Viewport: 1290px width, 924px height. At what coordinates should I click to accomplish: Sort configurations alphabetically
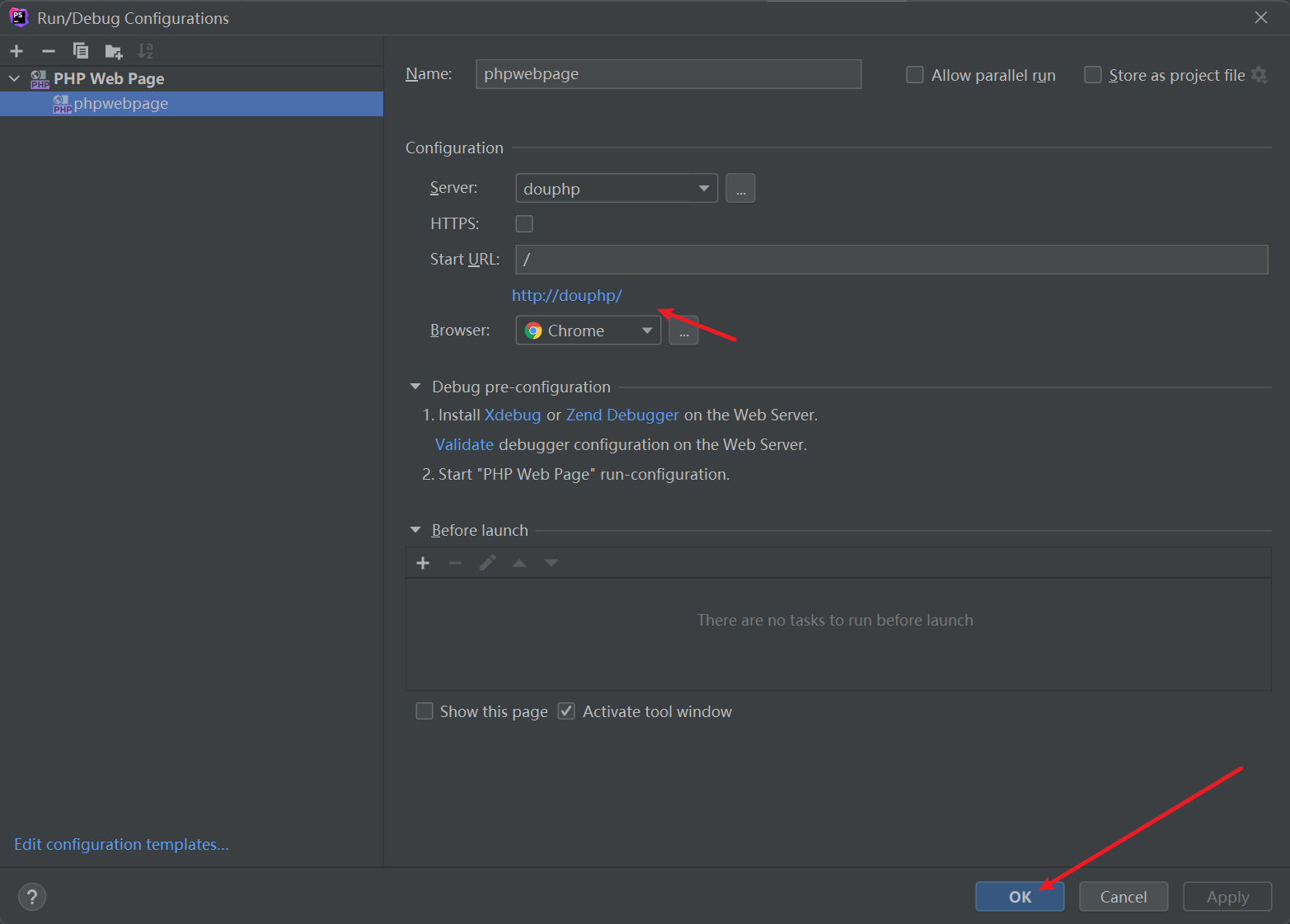145,51
